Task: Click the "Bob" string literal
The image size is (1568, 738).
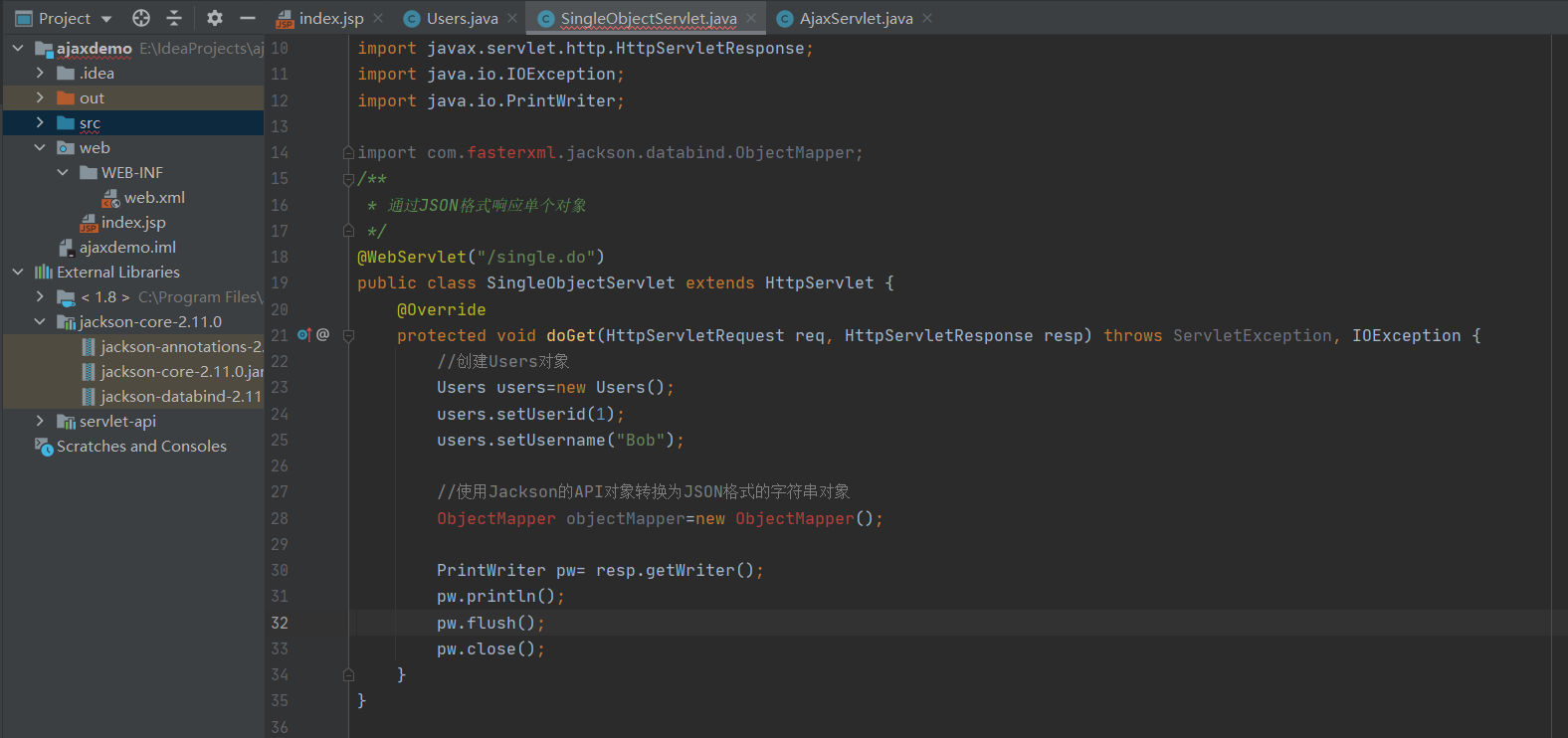Action: pos(641,440)
